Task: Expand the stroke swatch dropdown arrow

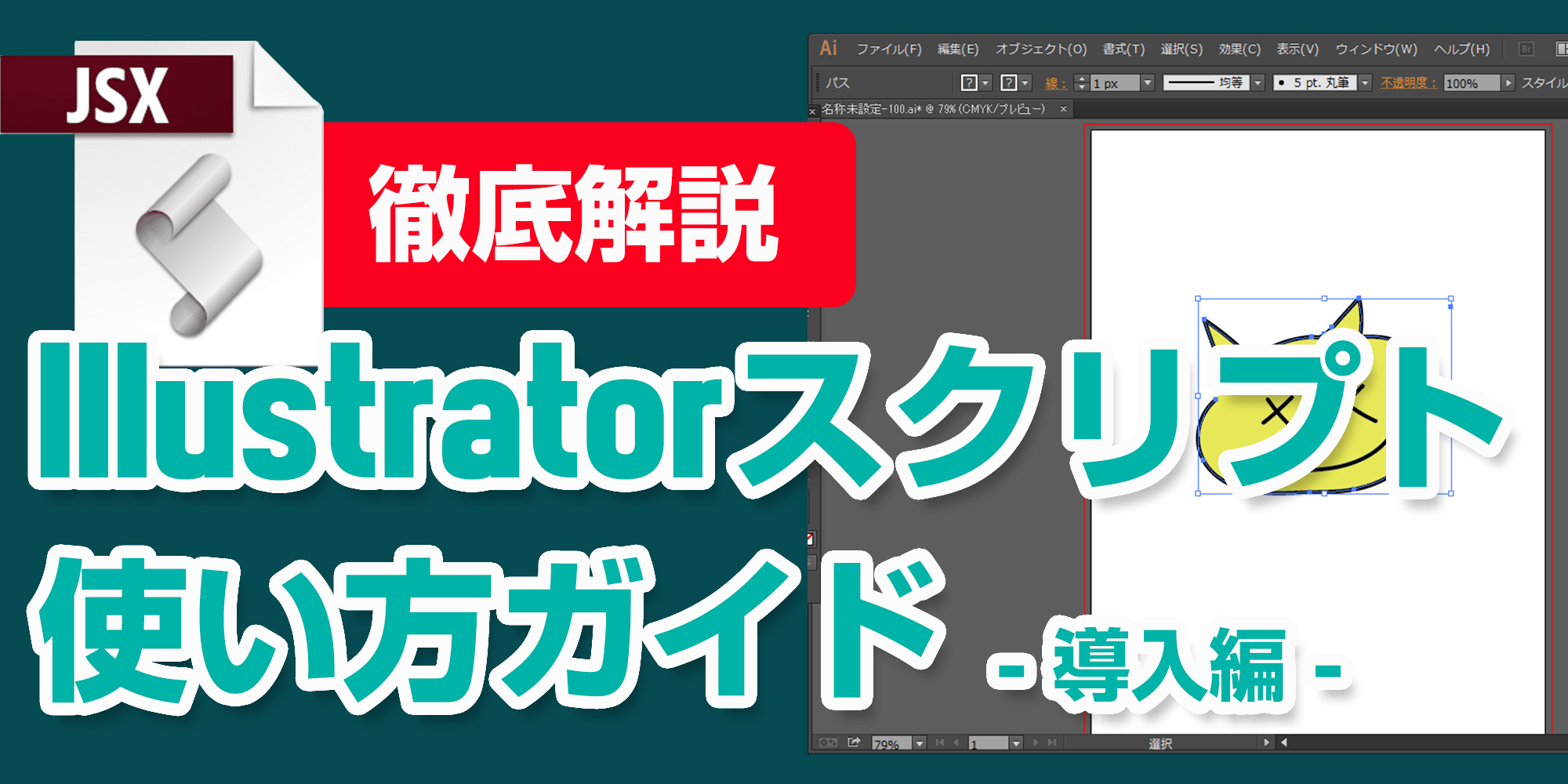Action: [1025, 82]
